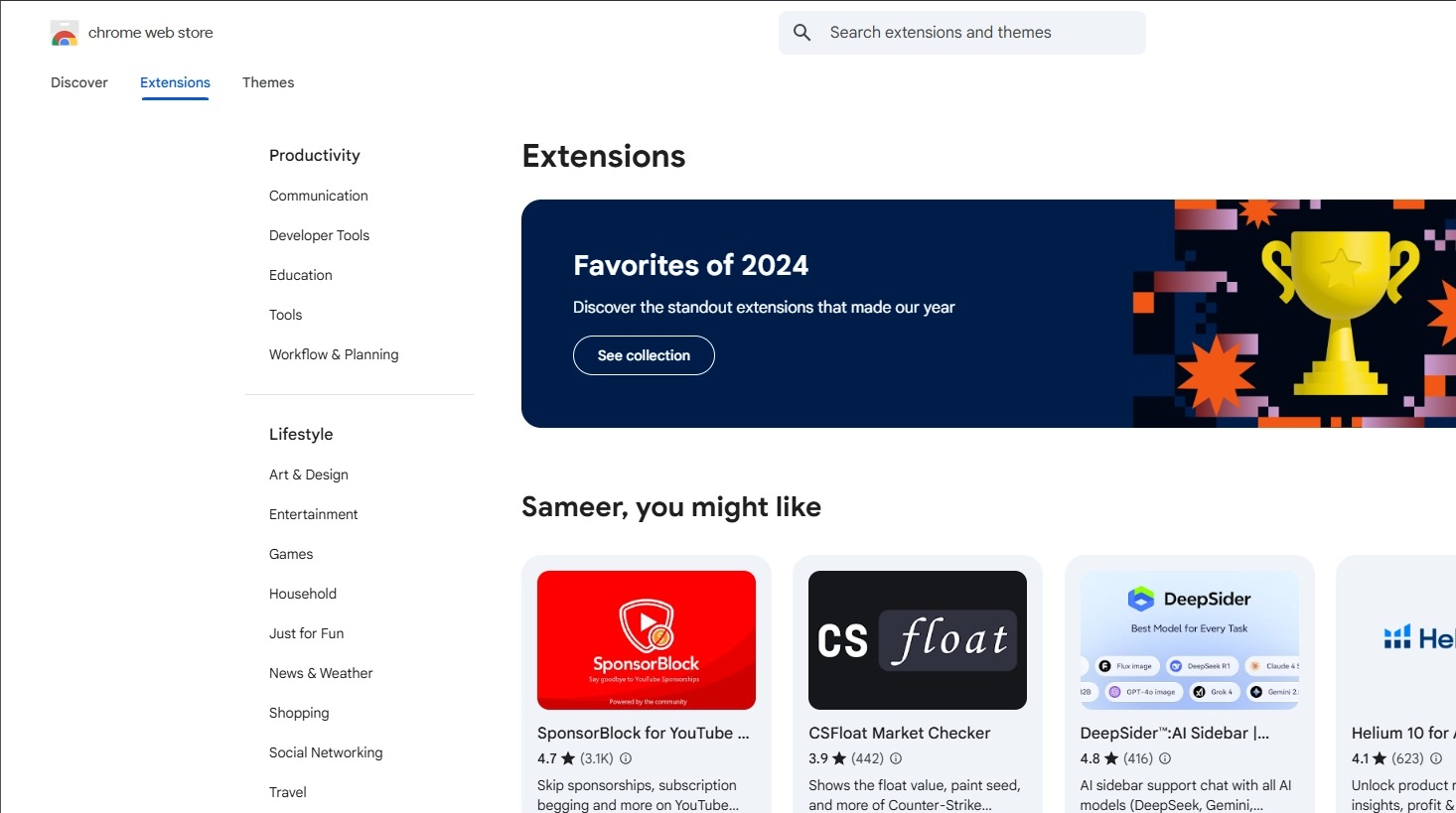Screen dimensions: 1456x813
Task: Open the News & Weather category
Action: 321,673
